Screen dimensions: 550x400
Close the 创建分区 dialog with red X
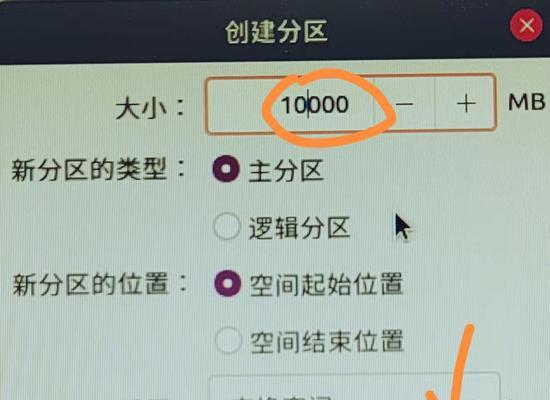click(x=526, y=26)
